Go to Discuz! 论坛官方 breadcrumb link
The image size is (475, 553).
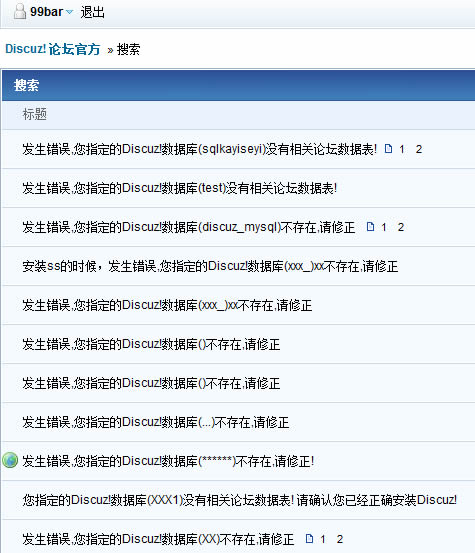point(53,49)
